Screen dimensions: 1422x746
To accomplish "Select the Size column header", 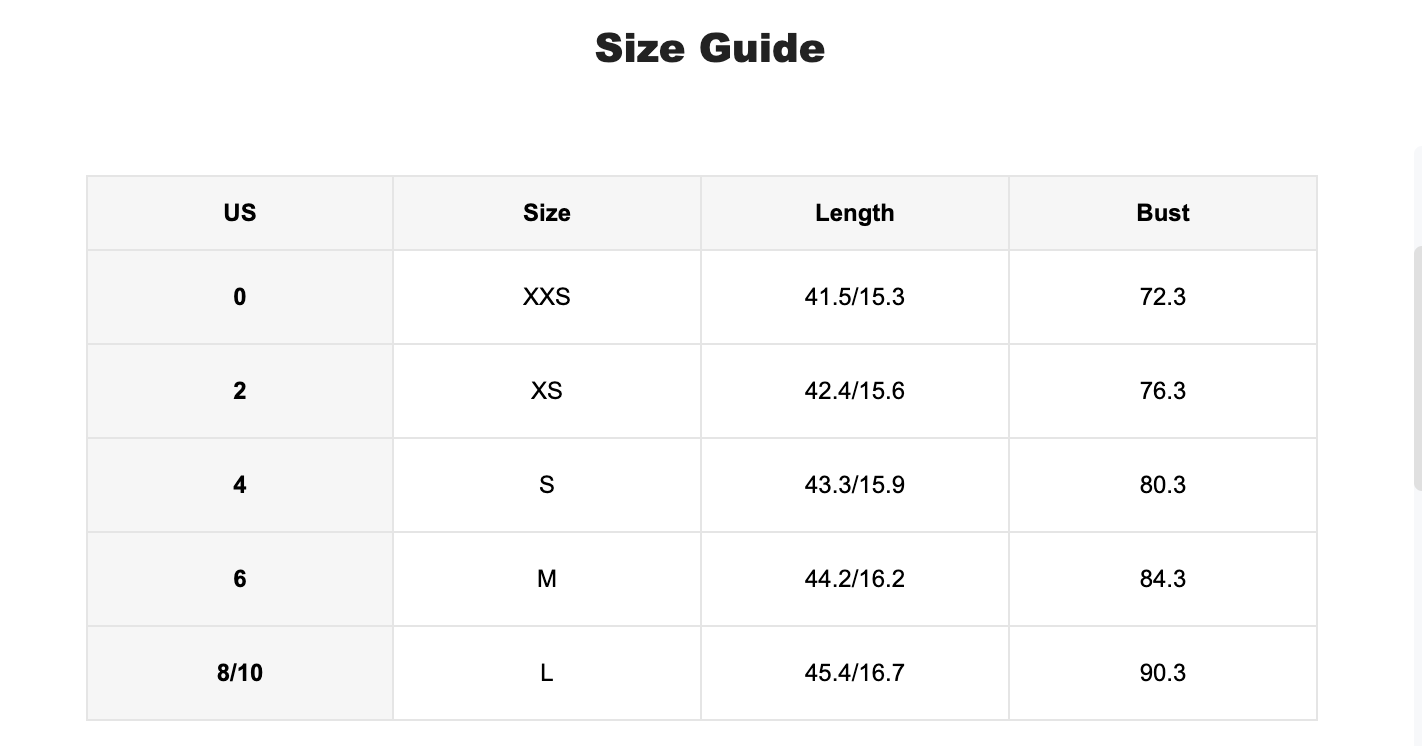I will coord(547,213).
